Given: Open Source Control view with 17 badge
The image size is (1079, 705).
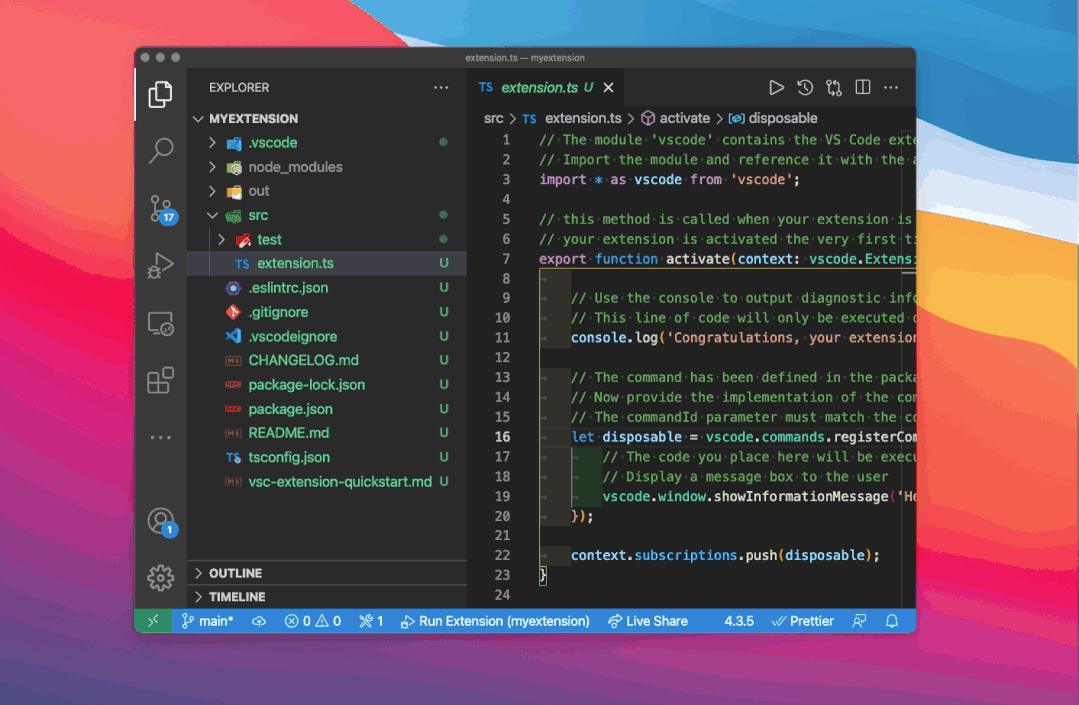Looking at the screenshot, I should (162, 208).
